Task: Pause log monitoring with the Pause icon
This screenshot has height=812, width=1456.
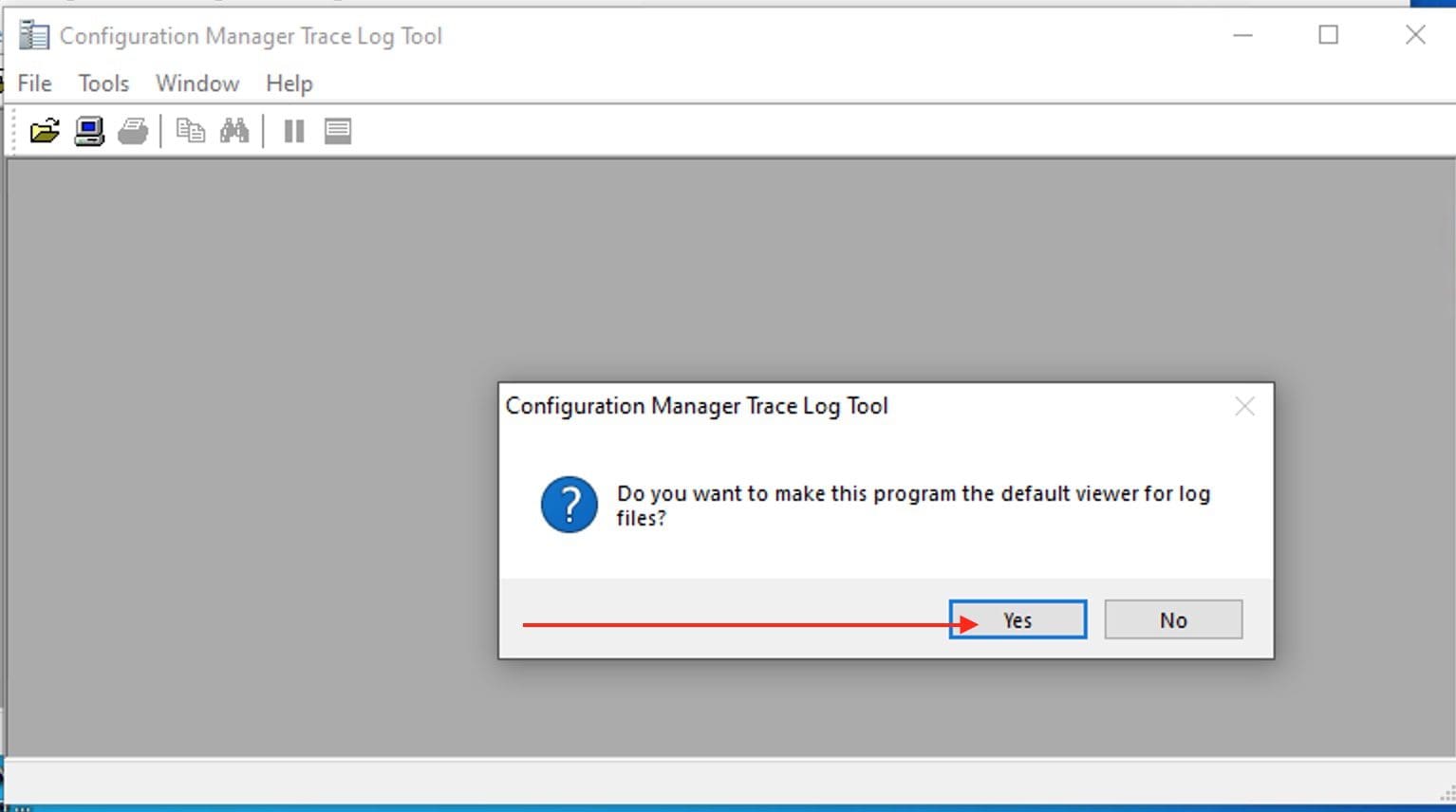Action: coord(294,131)
